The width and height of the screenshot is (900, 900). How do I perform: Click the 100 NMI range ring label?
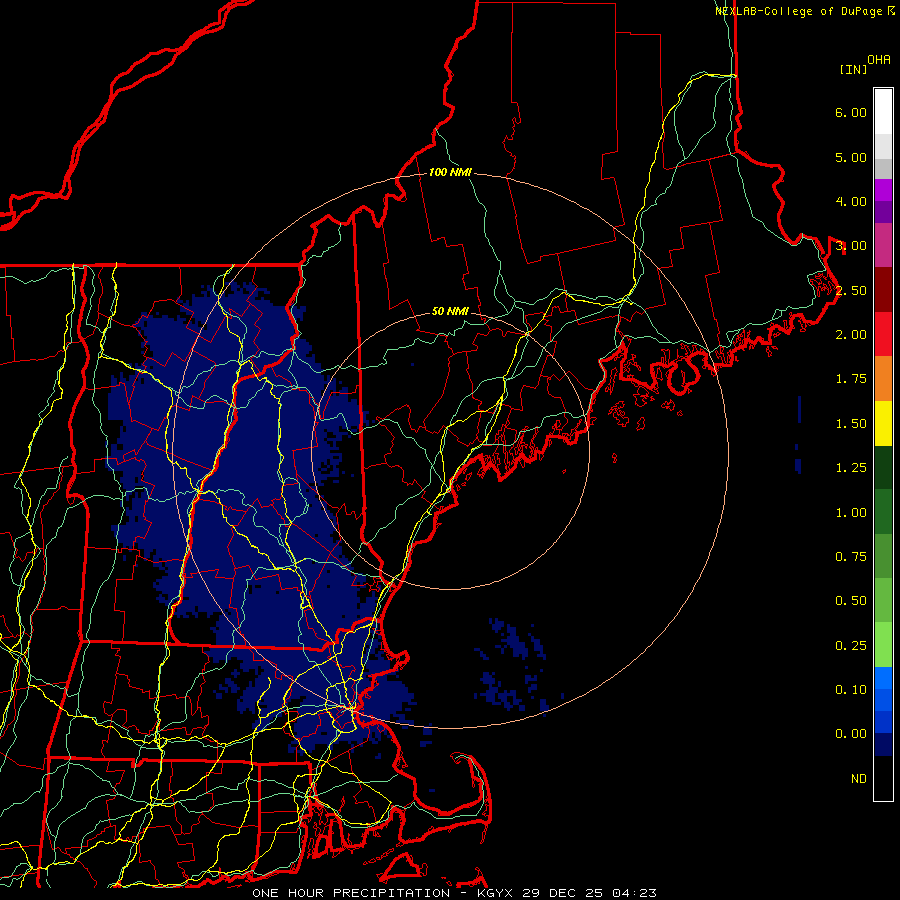click(450, 172)
